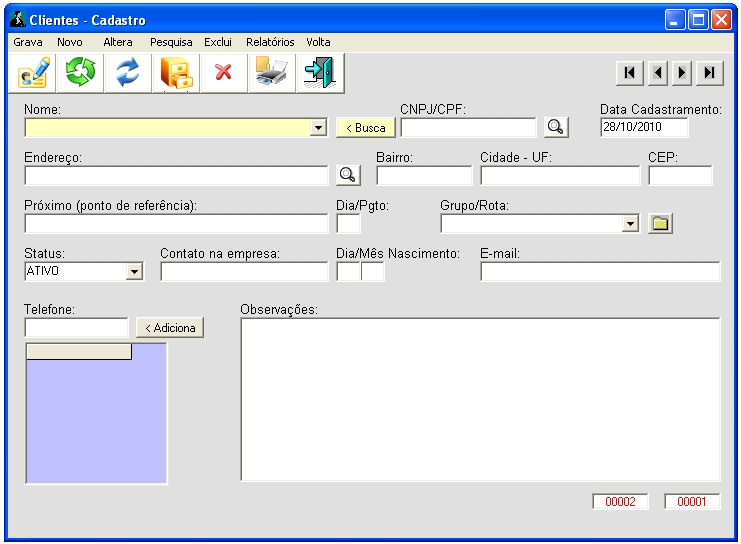Image resolution: width=741 pixels, height=544 pixels.
Task: Click the green Novo toolbar icon
Action: [80, 73]
